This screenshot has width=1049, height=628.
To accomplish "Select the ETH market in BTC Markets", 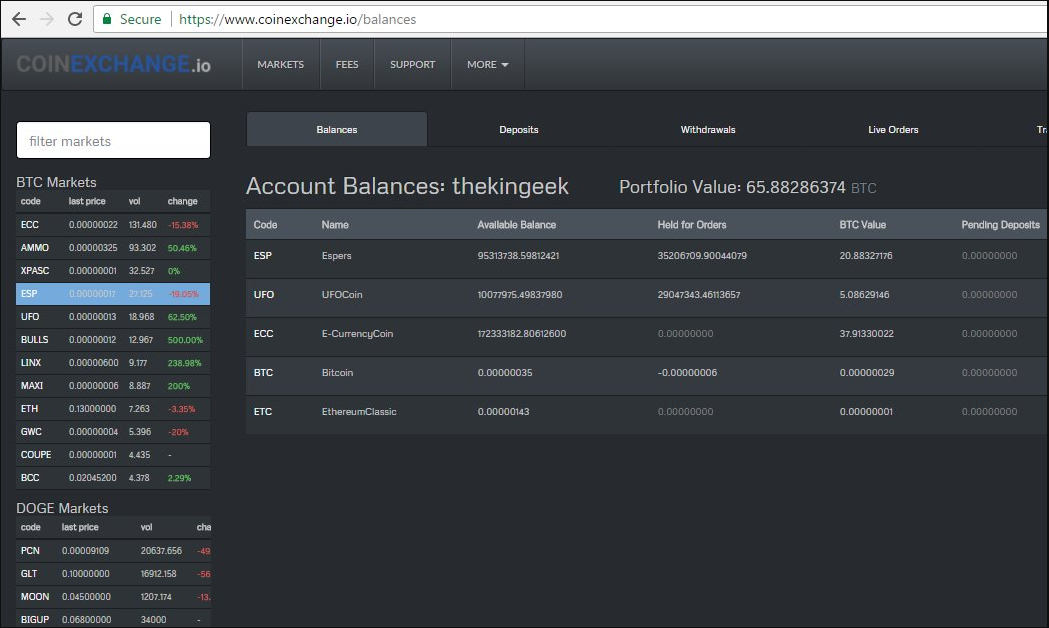I will (x=113, y=409).
